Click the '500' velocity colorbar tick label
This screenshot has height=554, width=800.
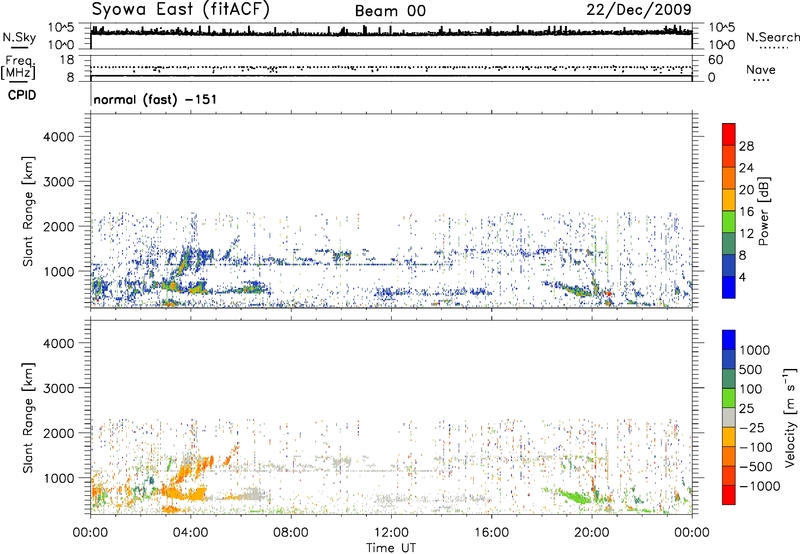pyautogui.click(x=751, y=370)
